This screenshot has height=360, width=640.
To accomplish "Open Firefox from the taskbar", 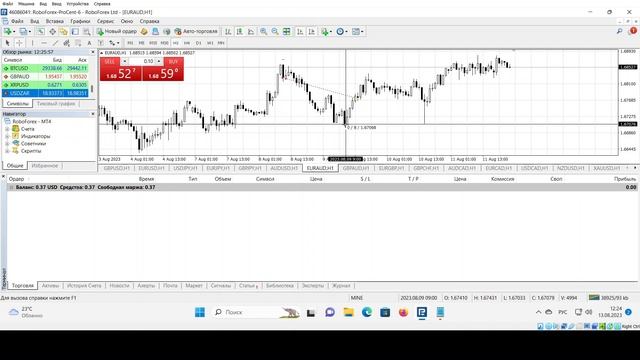I will [x=403, y=312].
